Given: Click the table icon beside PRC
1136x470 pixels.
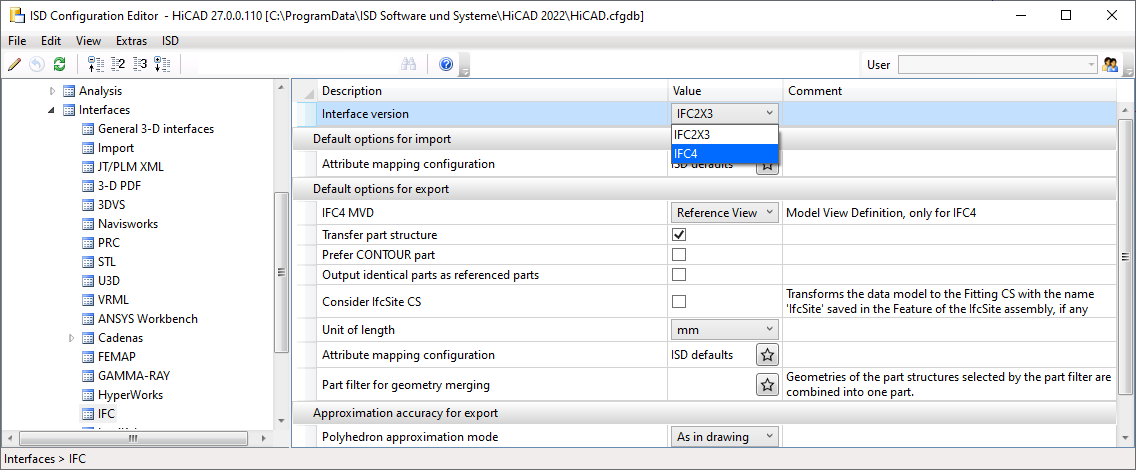Looking at the screenshot, I should tap(88, 243).
